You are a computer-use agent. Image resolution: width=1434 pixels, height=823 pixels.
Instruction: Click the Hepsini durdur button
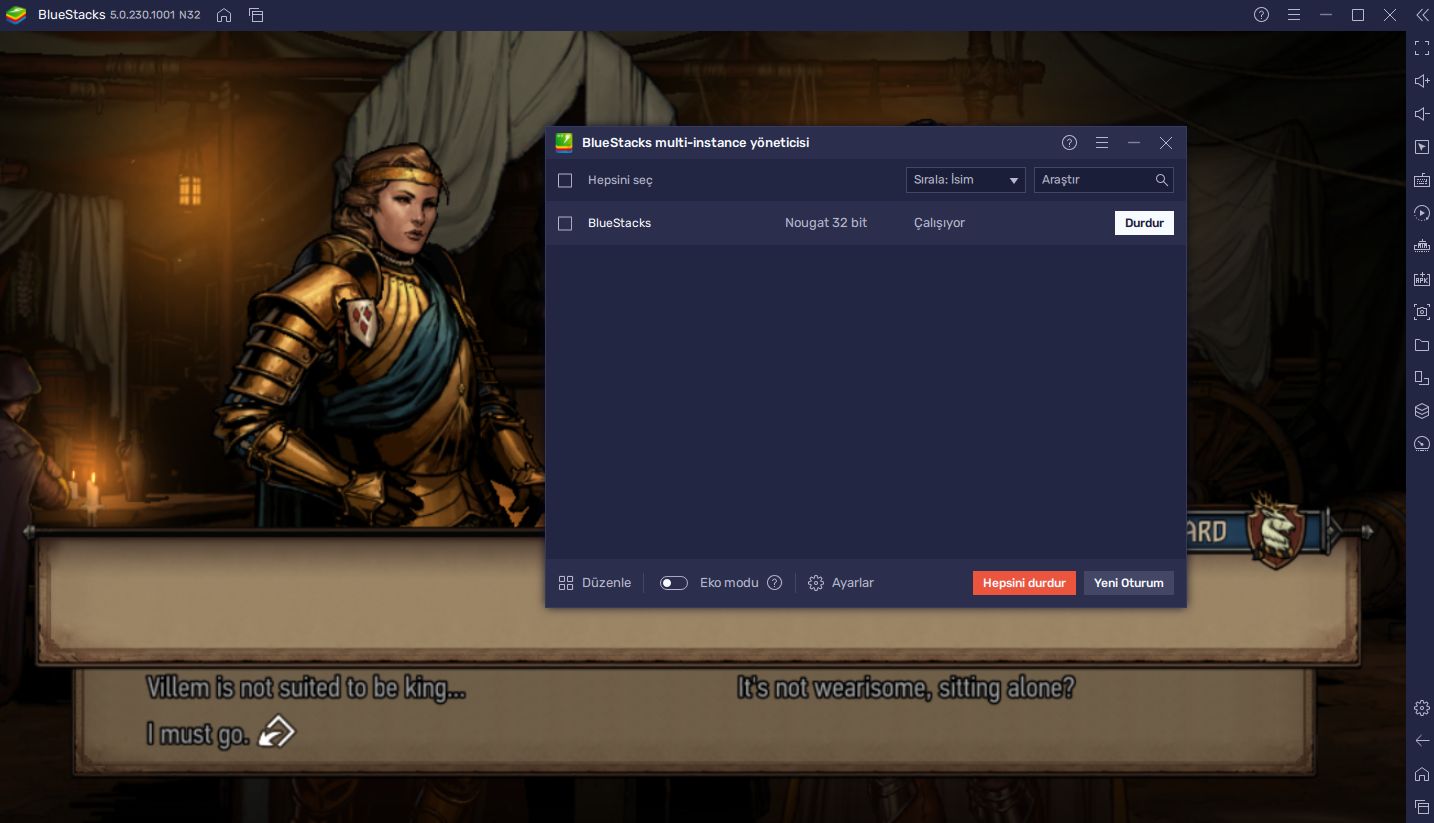click(1024, 583)
